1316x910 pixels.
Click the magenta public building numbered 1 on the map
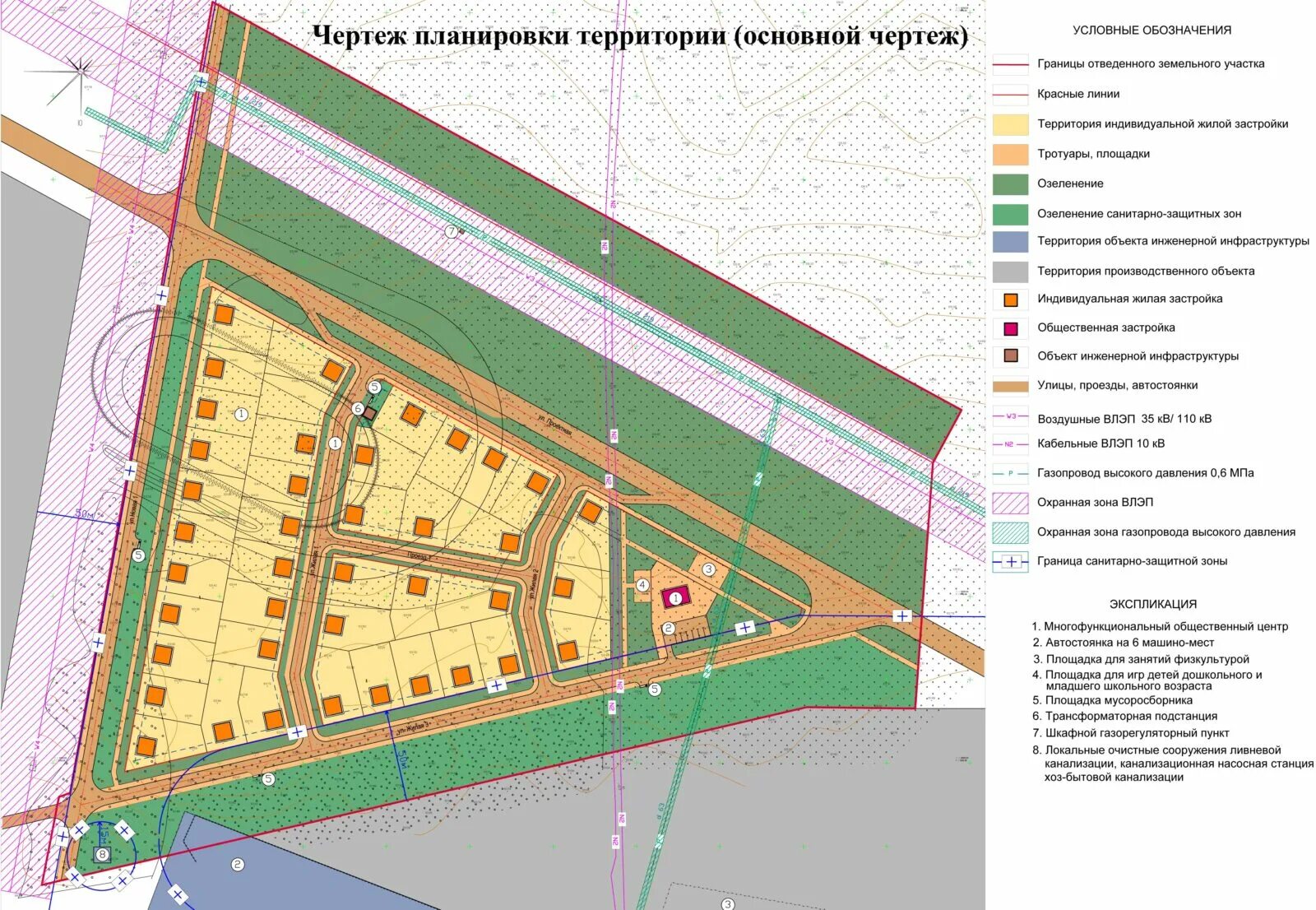[674, 598]
